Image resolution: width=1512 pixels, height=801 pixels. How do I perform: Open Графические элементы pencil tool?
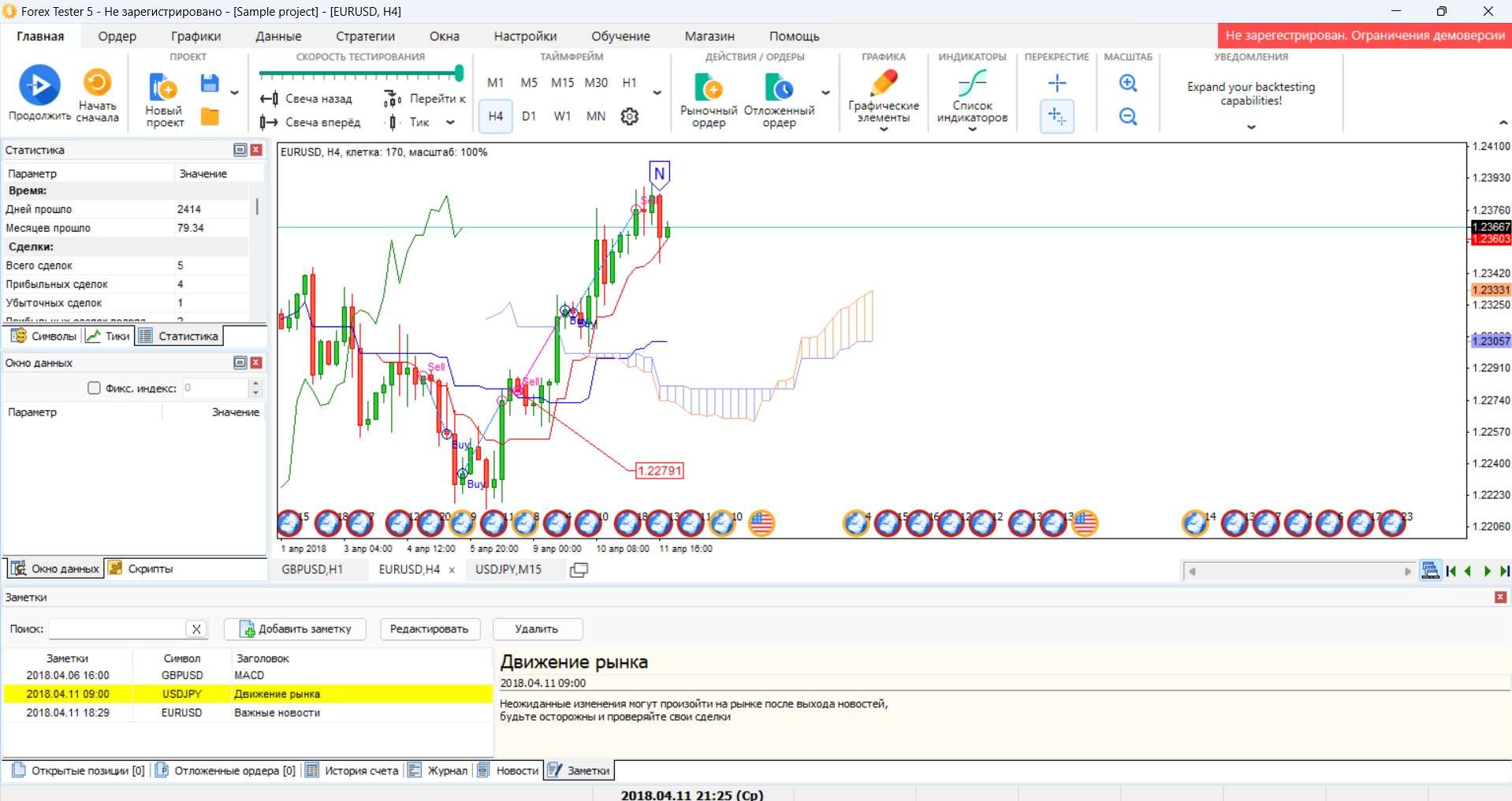click(x=884, y=84)
